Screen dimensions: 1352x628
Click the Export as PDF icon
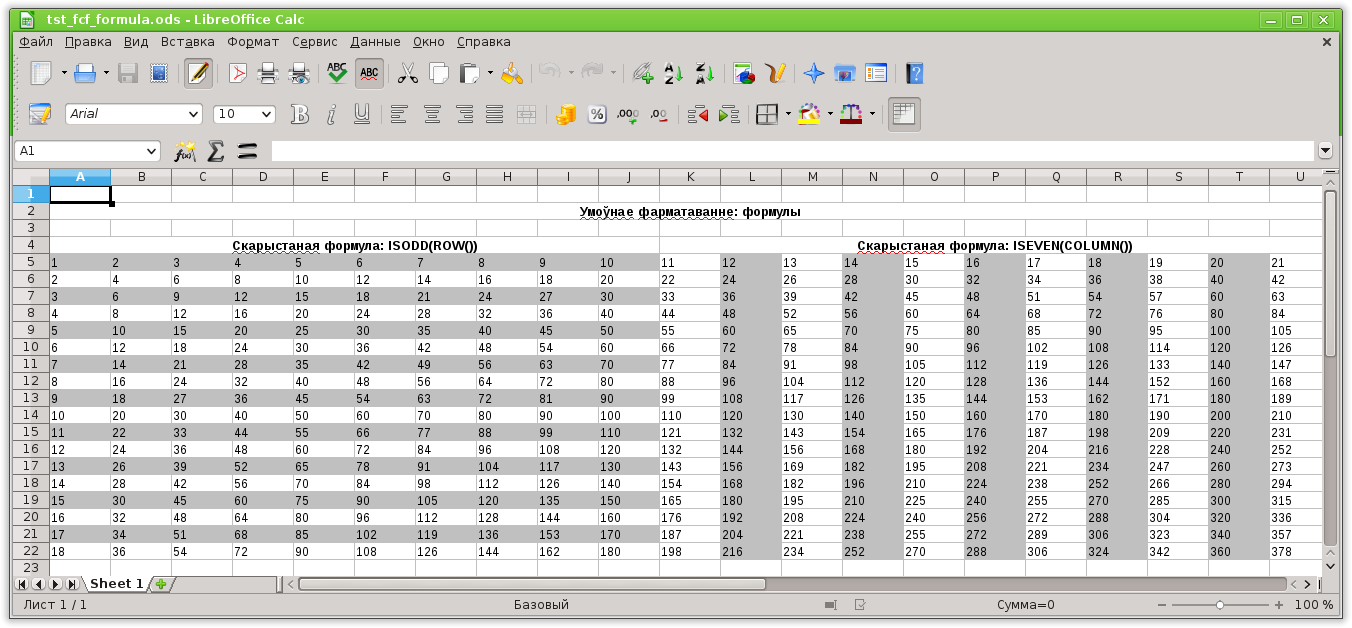(x=238, y=73)
